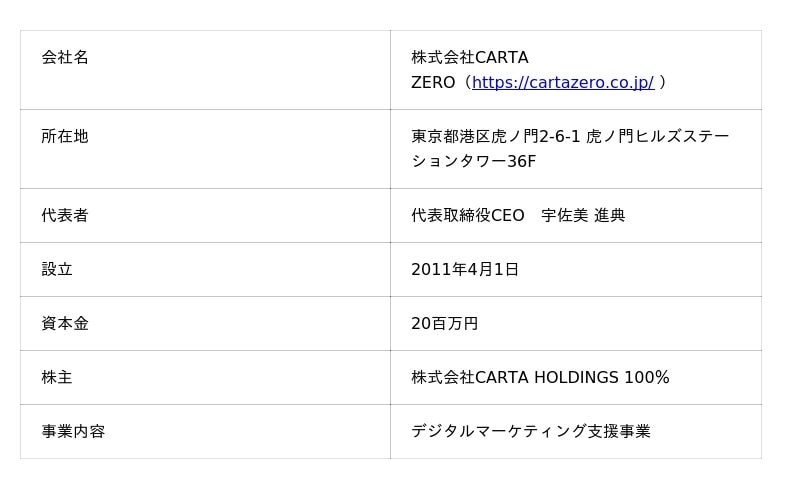Click the 20百万円 capital value
The width and height of the screenshot is (800, 489).
[x=445, y=323]
